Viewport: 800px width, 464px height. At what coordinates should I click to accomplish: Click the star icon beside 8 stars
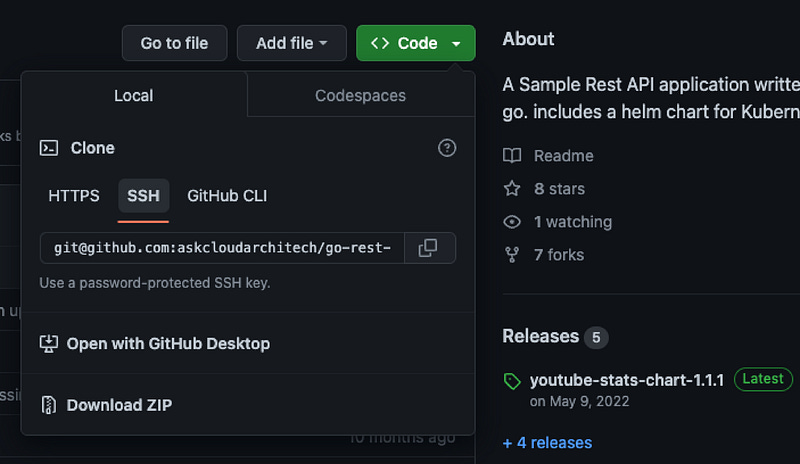tap(512, 188)
